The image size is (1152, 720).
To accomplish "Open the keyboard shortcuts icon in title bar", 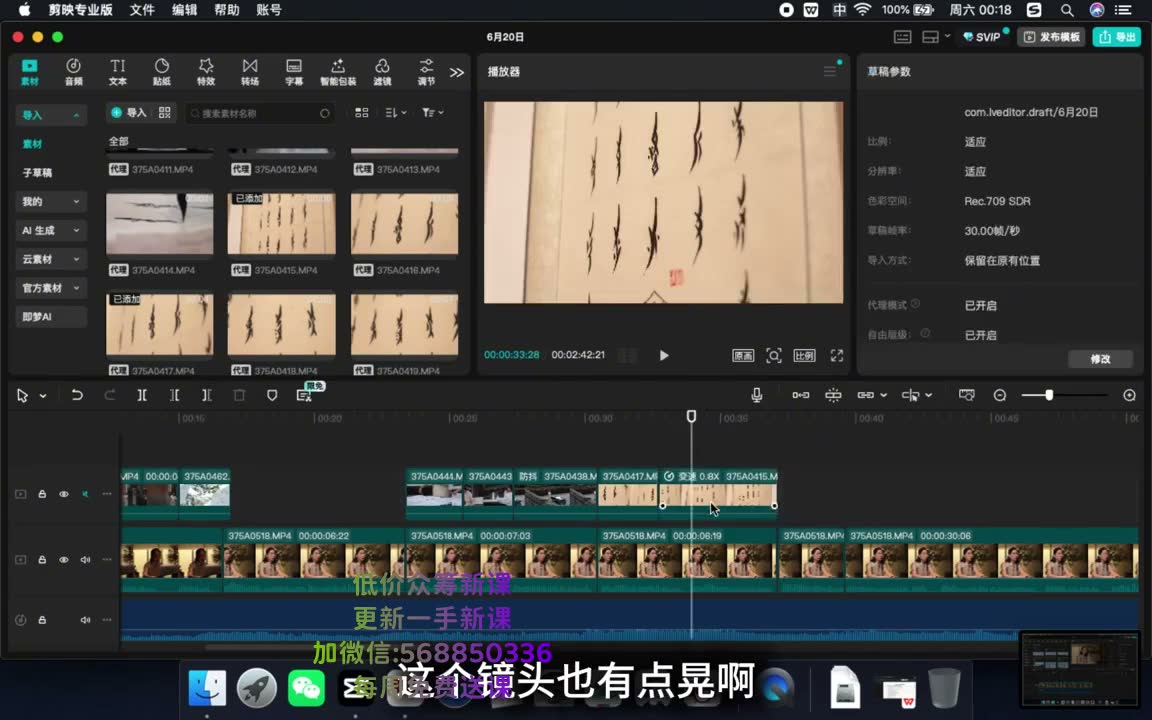I will coord(902,37).
